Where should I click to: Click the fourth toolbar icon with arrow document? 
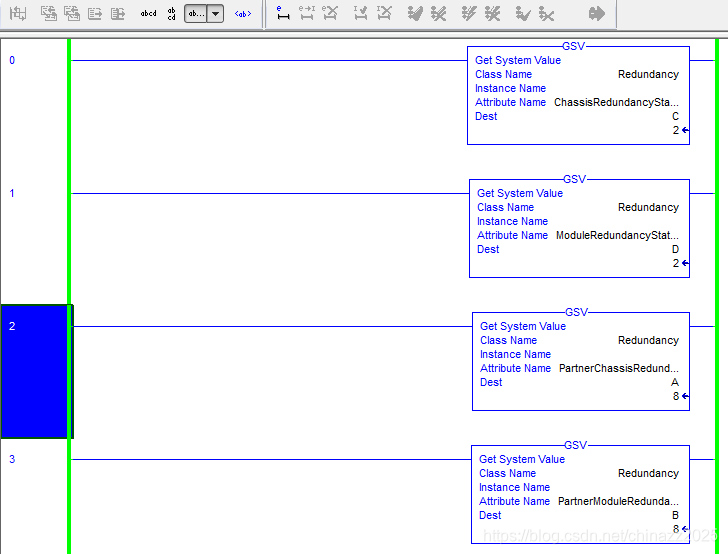(x=95, y=13)
